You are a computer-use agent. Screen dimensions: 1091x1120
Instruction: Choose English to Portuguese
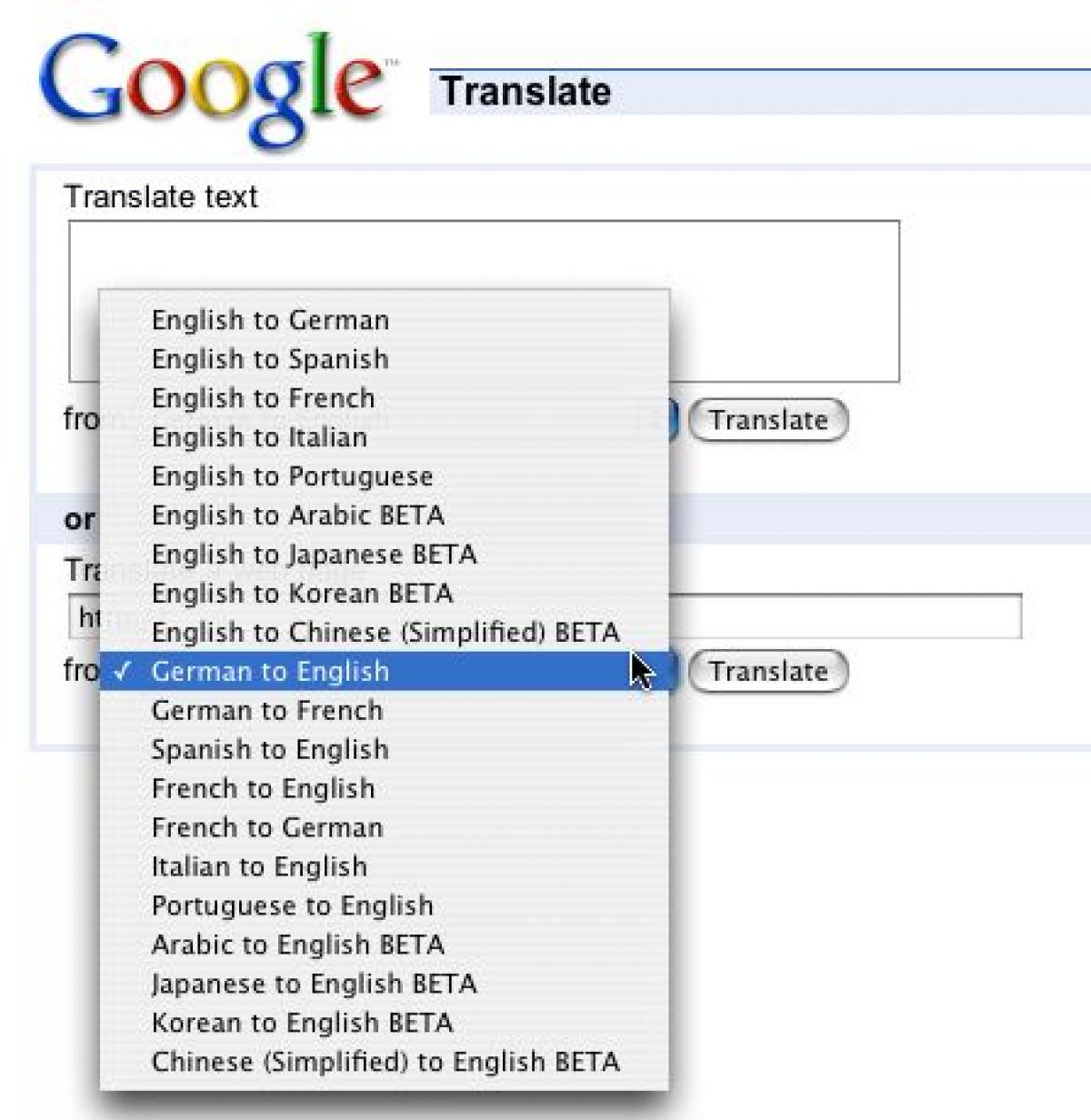point(292,476)
